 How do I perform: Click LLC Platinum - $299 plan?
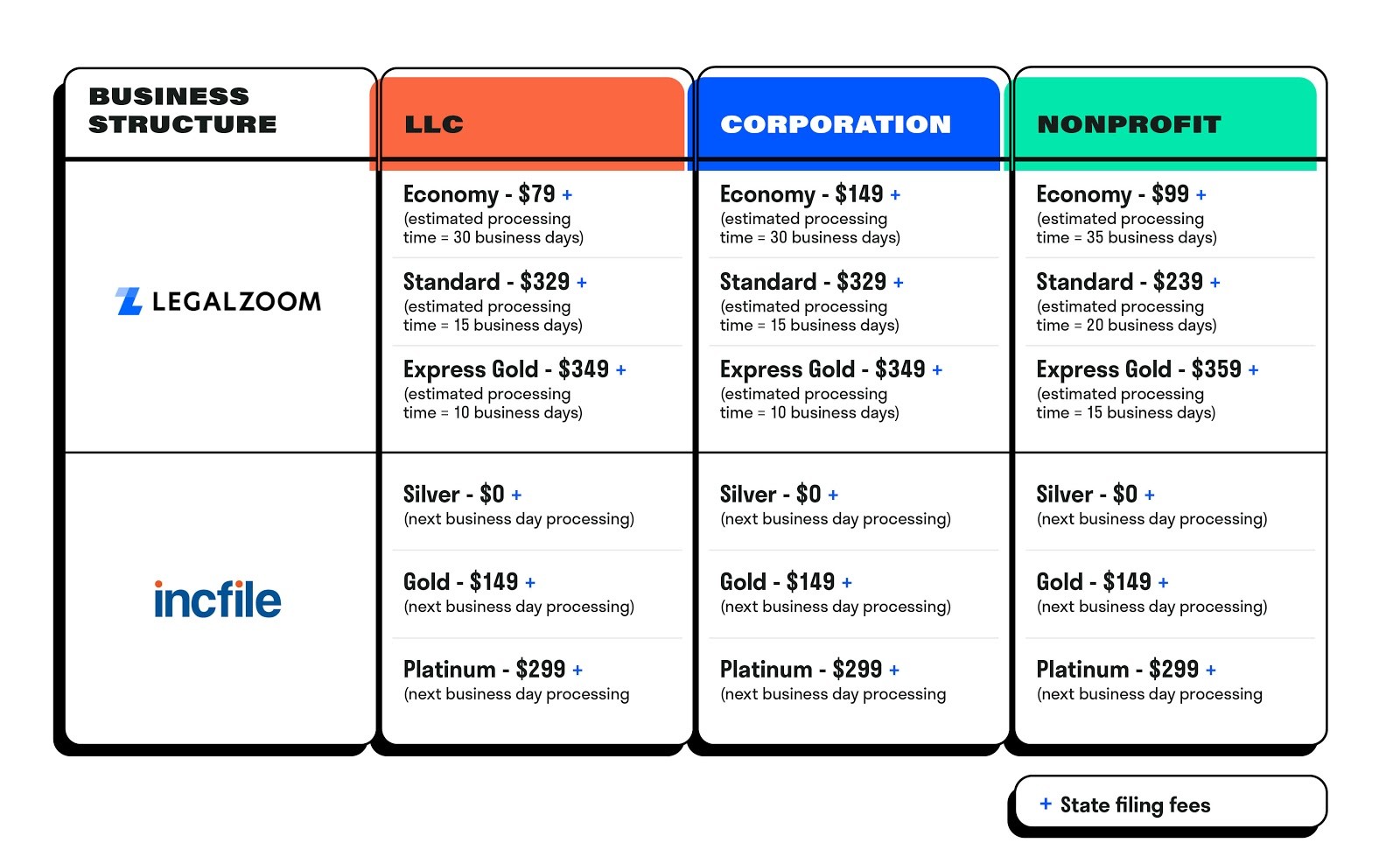click(484, 670)
